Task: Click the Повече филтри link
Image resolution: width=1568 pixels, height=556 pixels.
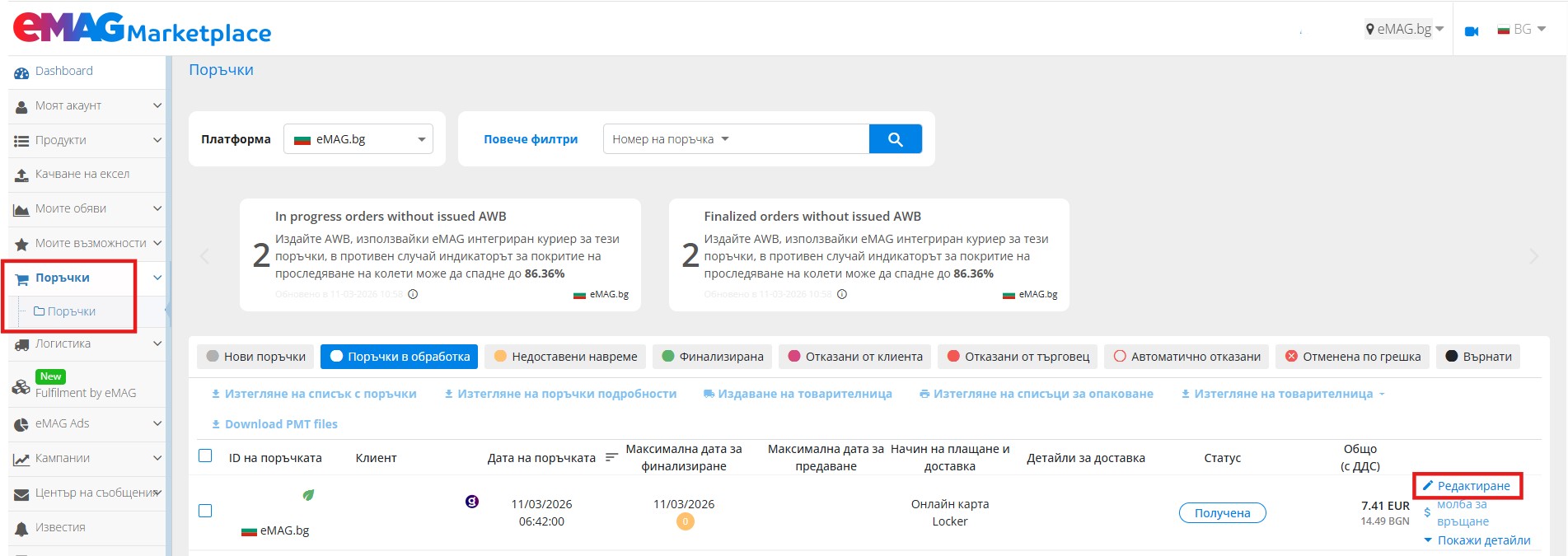Action: pyautogui.click(x=531, y=139)
